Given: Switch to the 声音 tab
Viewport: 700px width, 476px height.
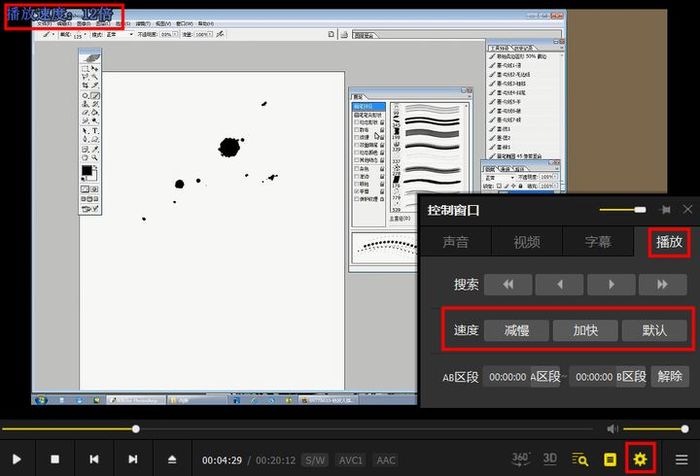Looking at the screenshot, I should pos(455,242).
